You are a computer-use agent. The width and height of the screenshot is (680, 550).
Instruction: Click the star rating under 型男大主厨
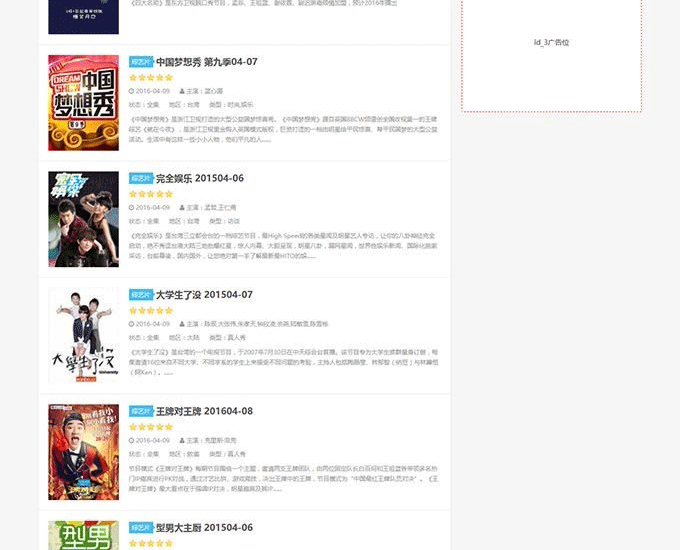coord(151,543)
